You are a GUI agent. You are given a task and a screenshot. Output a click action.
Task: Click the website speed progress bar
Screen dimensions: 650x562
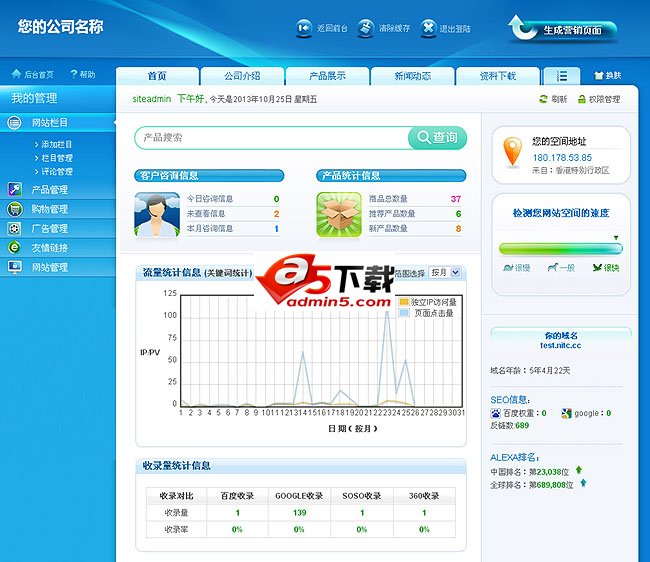click(x=560, y=249)
